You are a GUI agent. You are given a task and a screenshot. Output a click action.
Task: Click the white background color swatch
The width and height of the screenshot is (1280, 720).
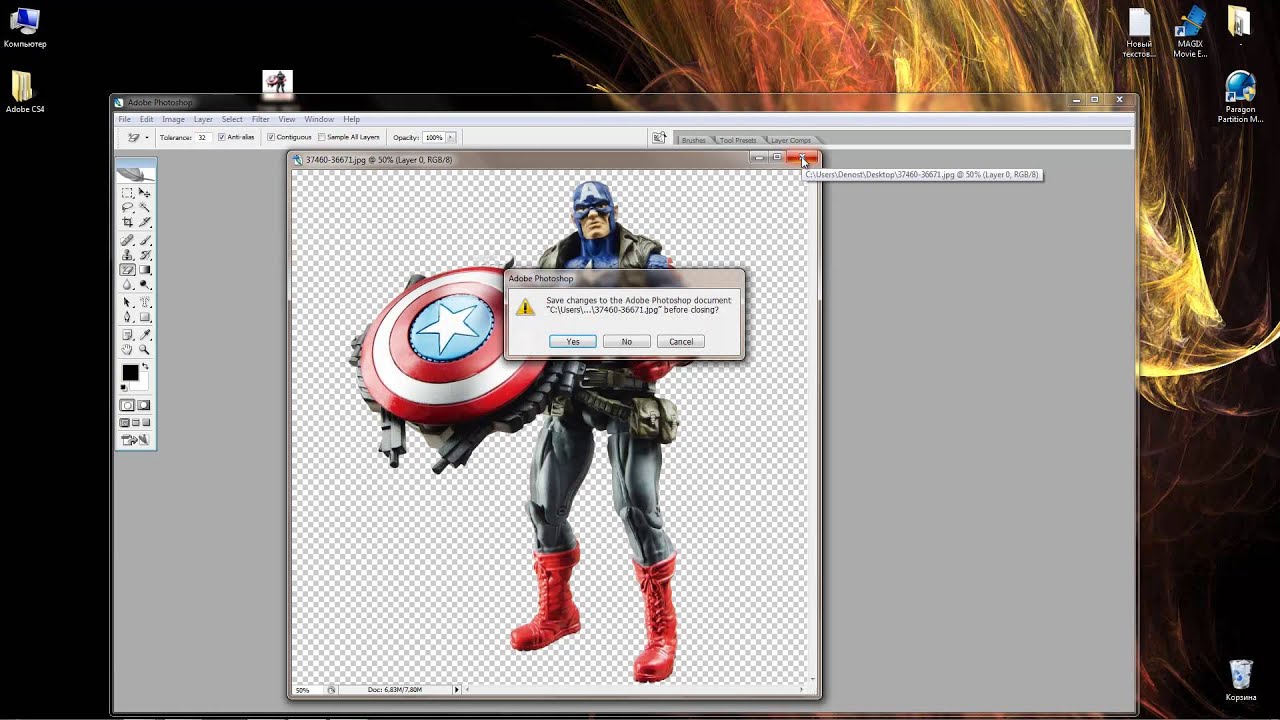(143, 384)
